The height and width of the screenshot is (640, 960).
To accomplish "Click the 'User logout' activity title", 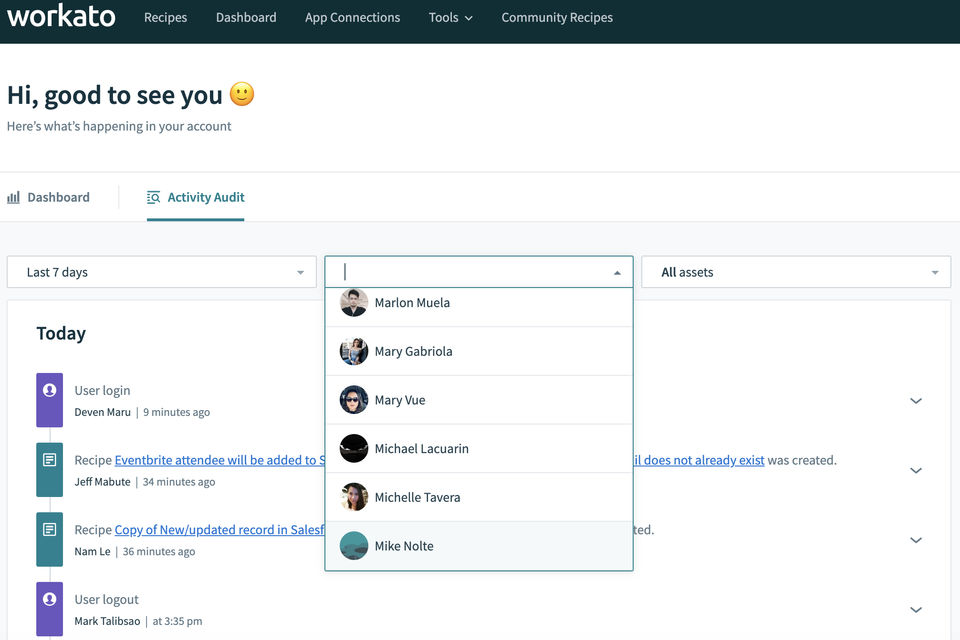I will click(x=107, y=599).
